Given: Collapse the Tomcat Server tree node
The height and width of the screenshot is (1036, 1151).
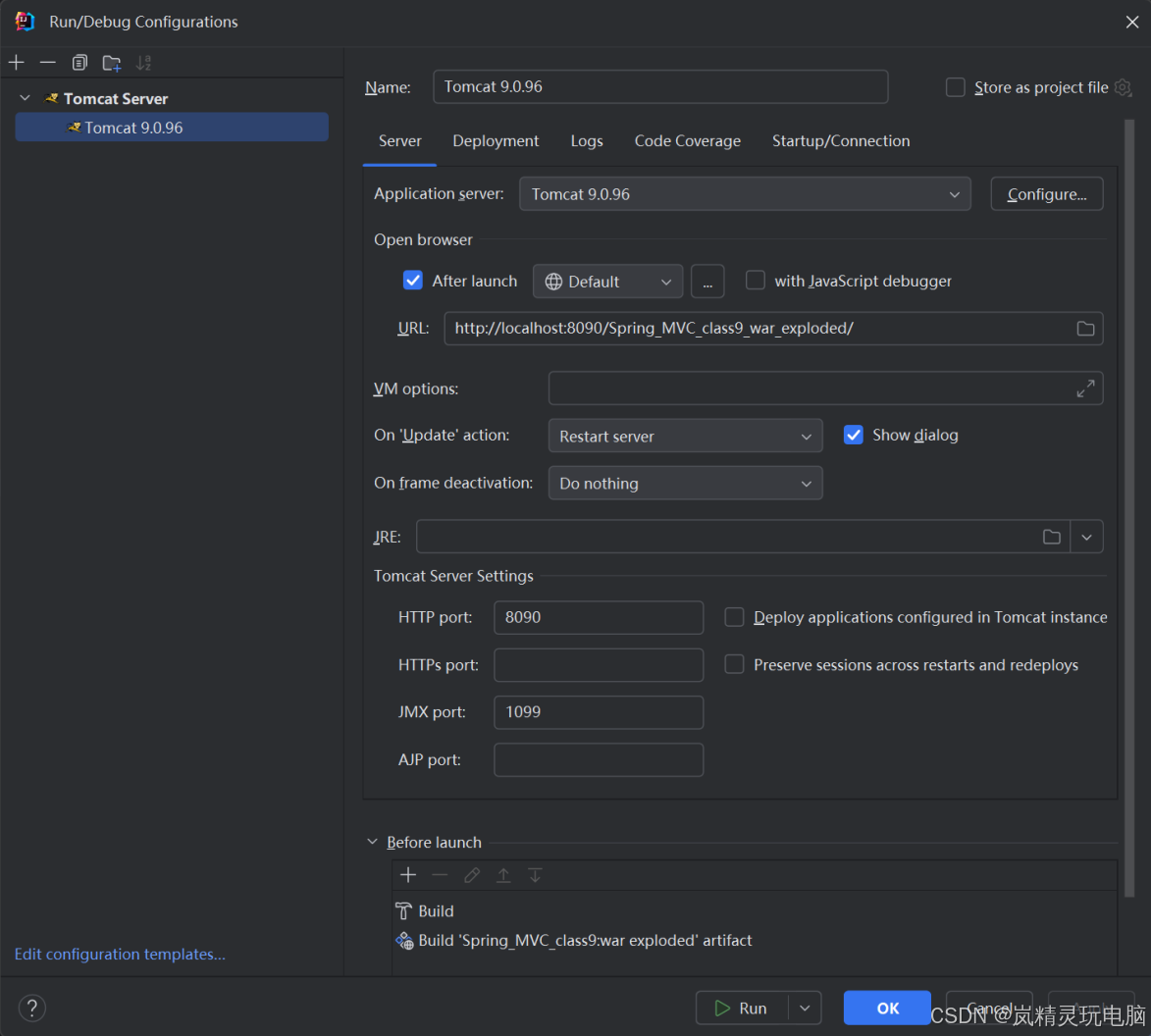Looking at the screenshot, I should click(25, 98).
